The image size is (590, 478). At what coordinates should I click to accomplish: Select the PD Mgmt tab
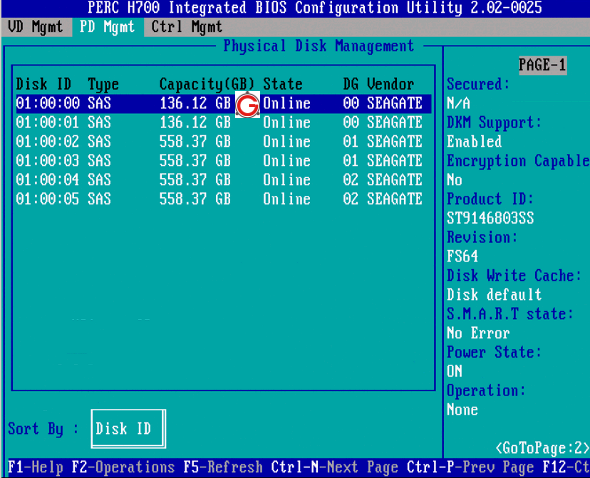(x=108, y=27)
